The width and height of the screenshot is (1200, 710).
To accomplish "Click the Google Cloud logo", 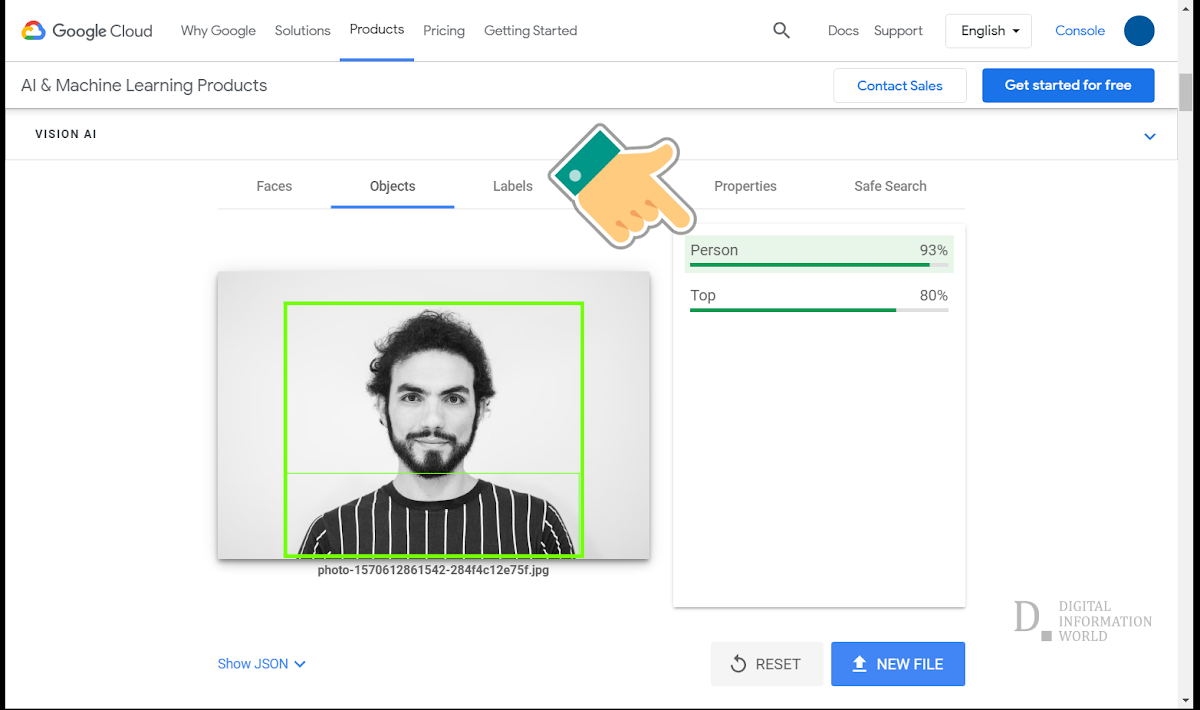I will pyautogui.click(x=87, y=31).
